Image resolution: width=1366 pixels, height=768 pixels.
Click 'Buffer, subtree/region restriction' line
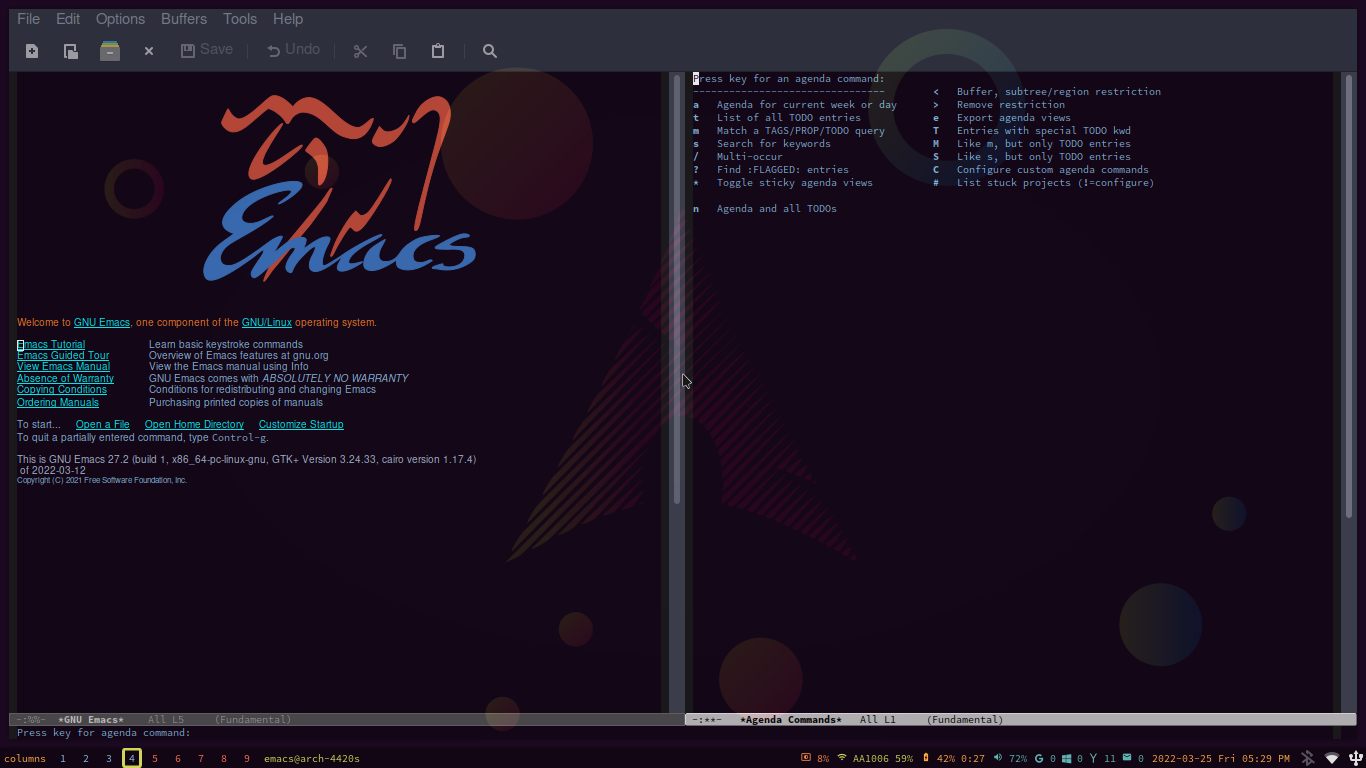1059,92
